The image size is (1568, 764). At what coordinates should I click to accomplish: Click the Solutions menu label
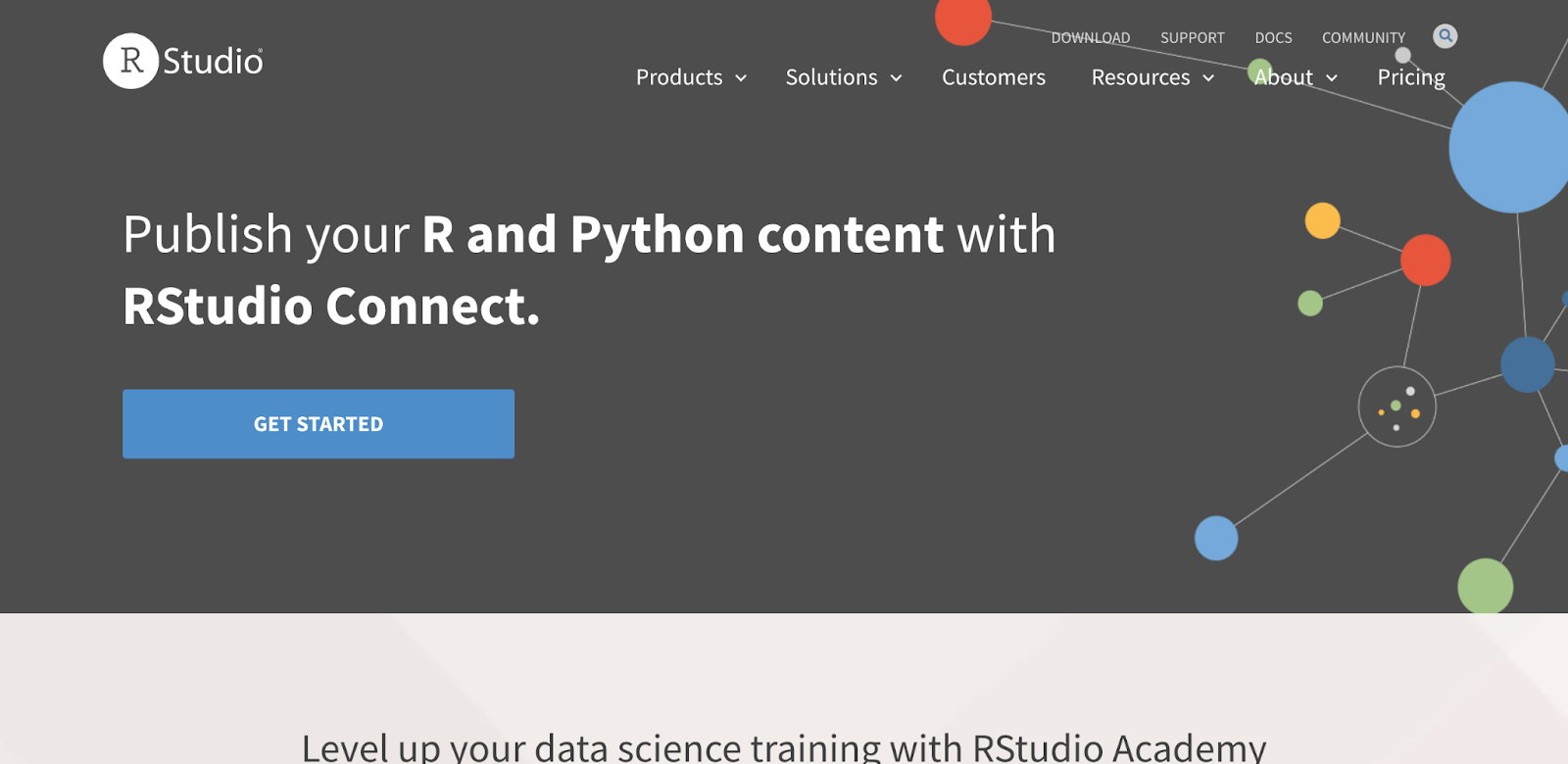coord(831,77)
